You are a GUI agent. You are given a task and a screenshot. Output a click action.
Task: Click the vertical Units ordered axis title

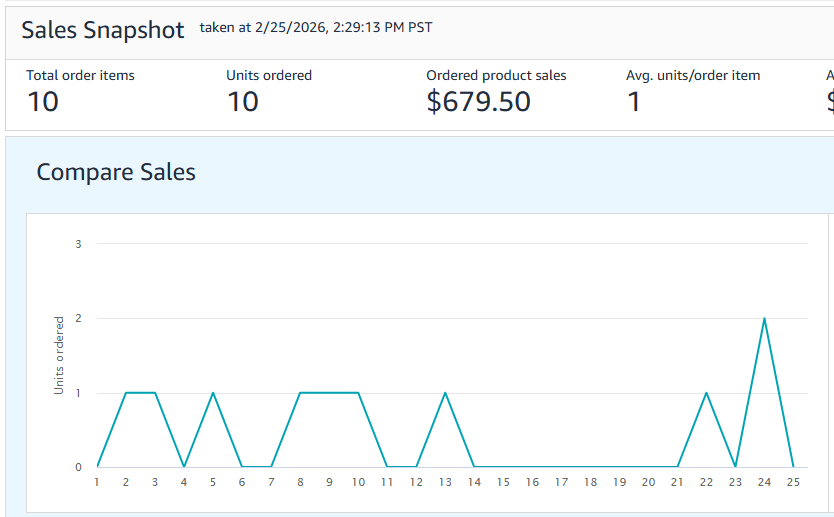click(x=59, y=355)
